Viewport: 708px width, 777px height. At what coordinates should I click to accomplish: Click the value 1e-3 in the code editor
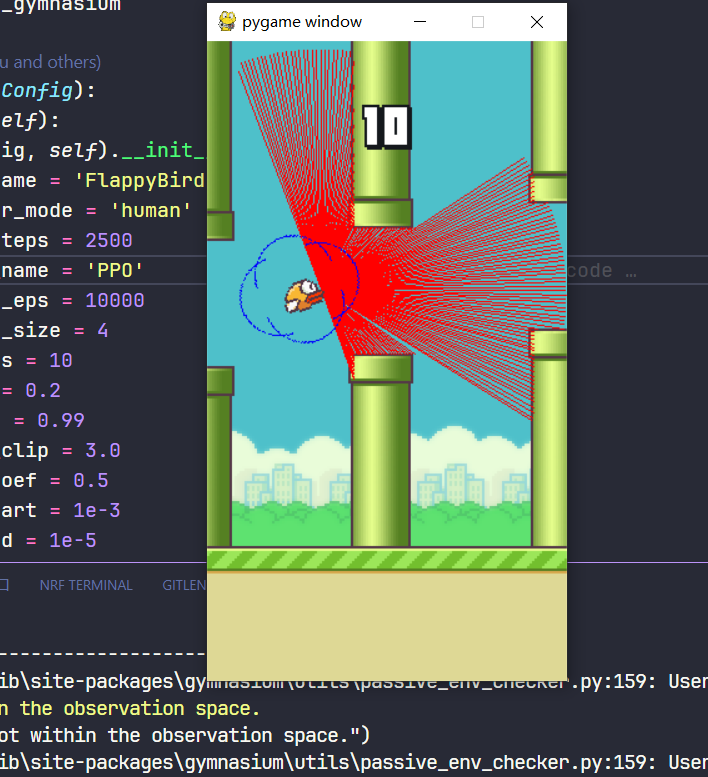(97, 510)
